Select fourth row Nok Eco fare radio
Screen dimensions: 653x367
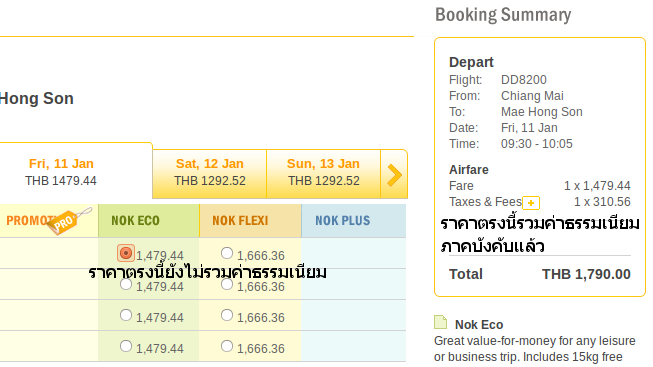tap(126, 346)
